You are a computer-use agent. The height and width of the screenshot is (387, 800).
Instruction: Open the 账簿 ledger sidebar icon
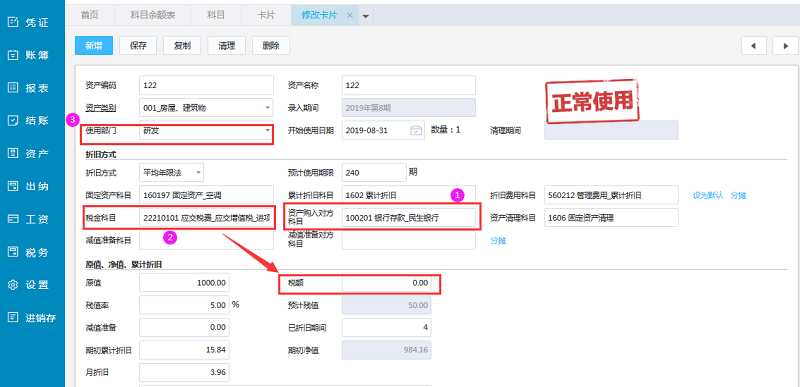(x=13, y=55)
